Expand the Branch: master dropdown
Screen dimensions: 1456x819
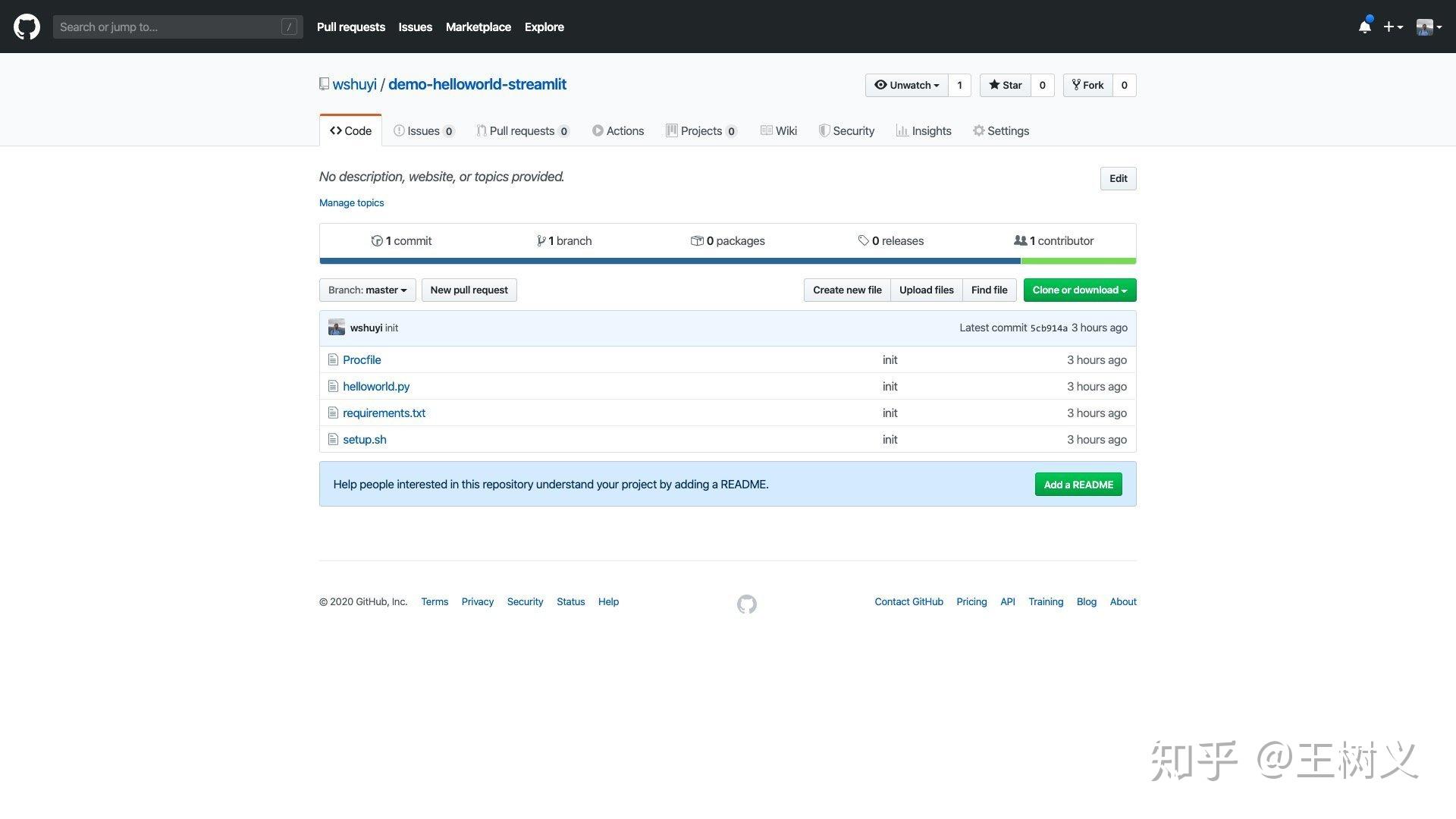point(367,290)
